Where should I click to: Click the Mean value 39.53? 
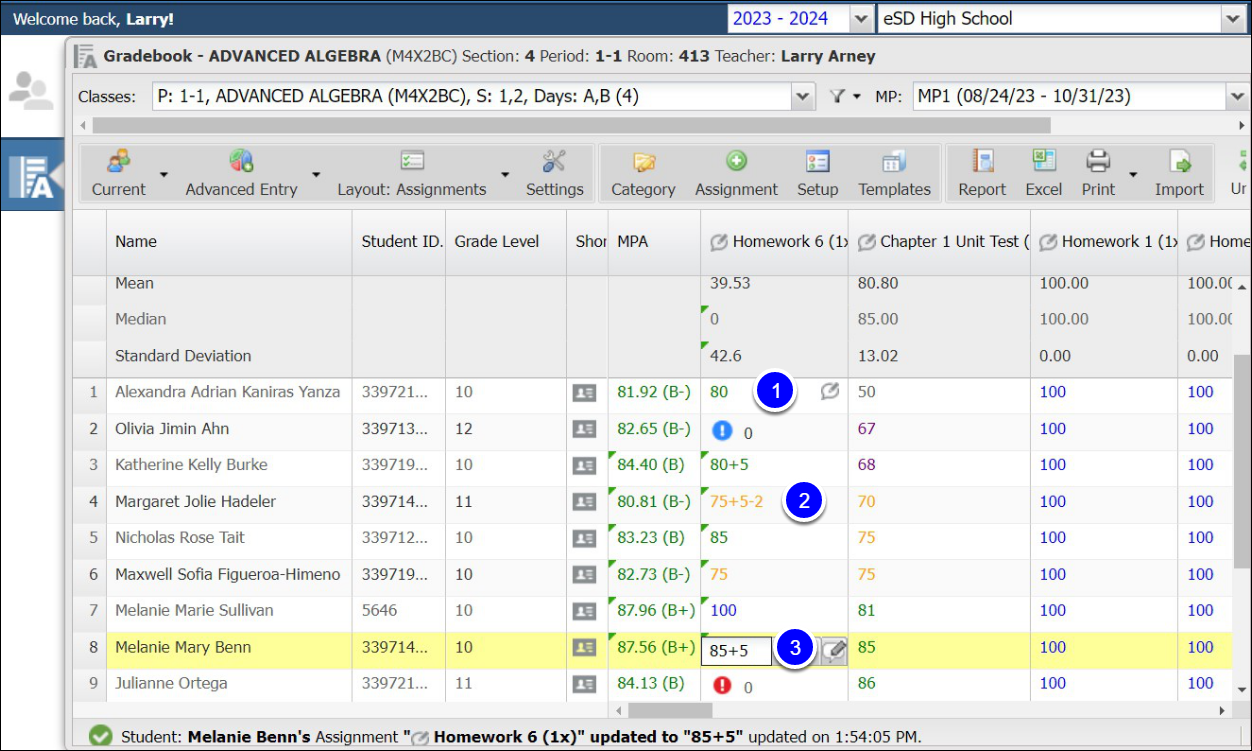[x=730, y=283]
